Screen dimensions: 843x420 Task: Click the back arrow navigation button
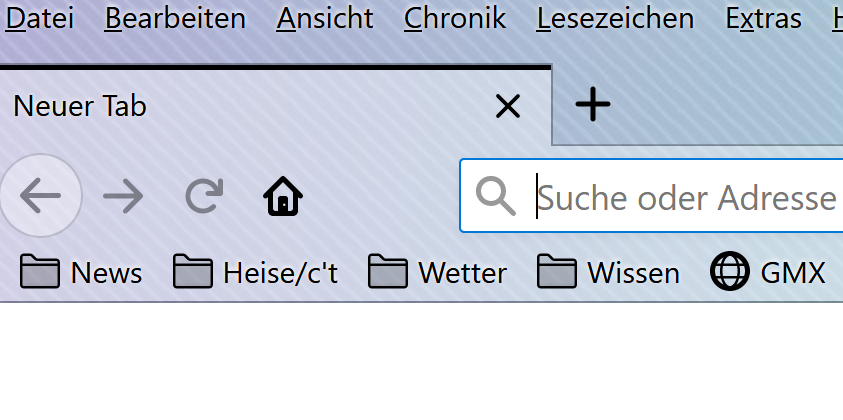pyautogui.click(x=40, y=196)
